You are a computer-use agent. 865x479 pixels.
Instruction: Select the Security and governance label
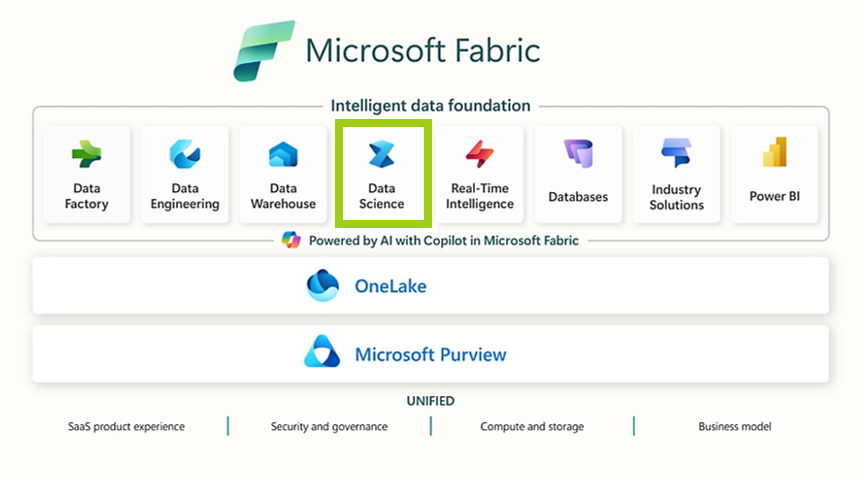329,427
